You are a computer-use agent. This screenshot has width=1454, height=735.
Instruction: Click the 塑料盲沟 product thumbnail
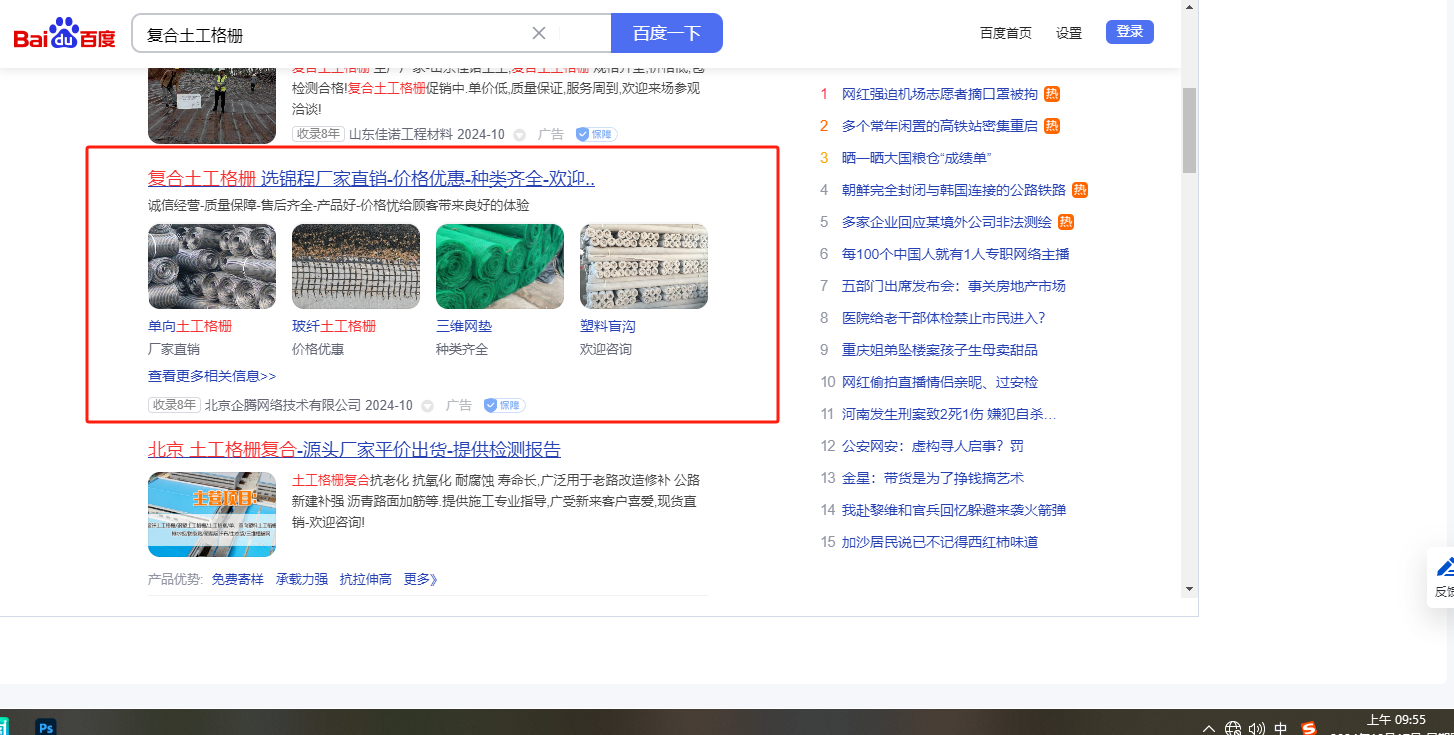[x=644, y=266]
